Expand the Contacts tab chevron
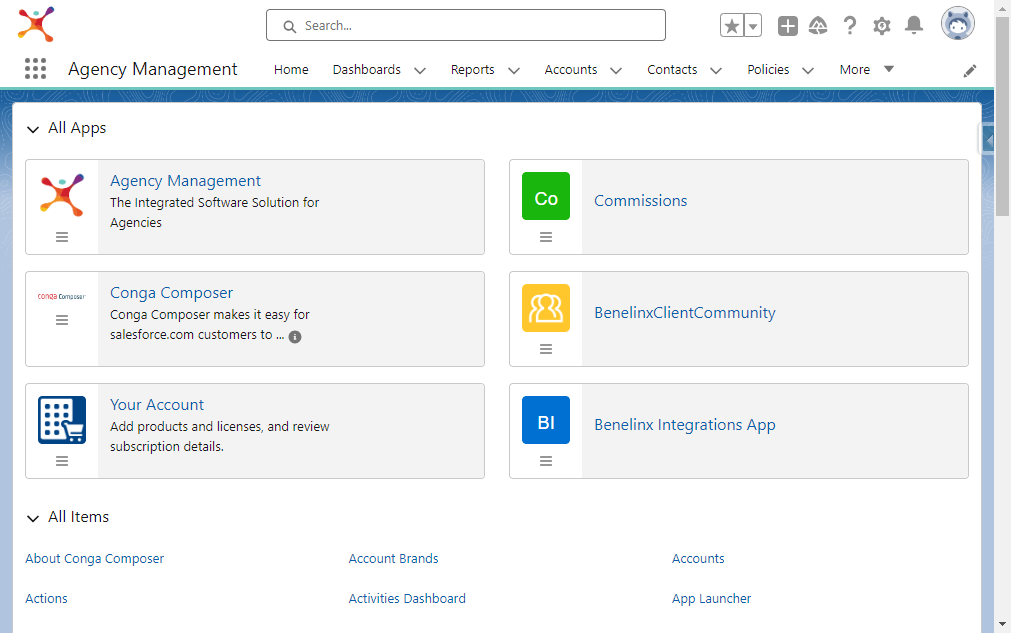The width and height of the screenshot is (1011, 633). 716,70
